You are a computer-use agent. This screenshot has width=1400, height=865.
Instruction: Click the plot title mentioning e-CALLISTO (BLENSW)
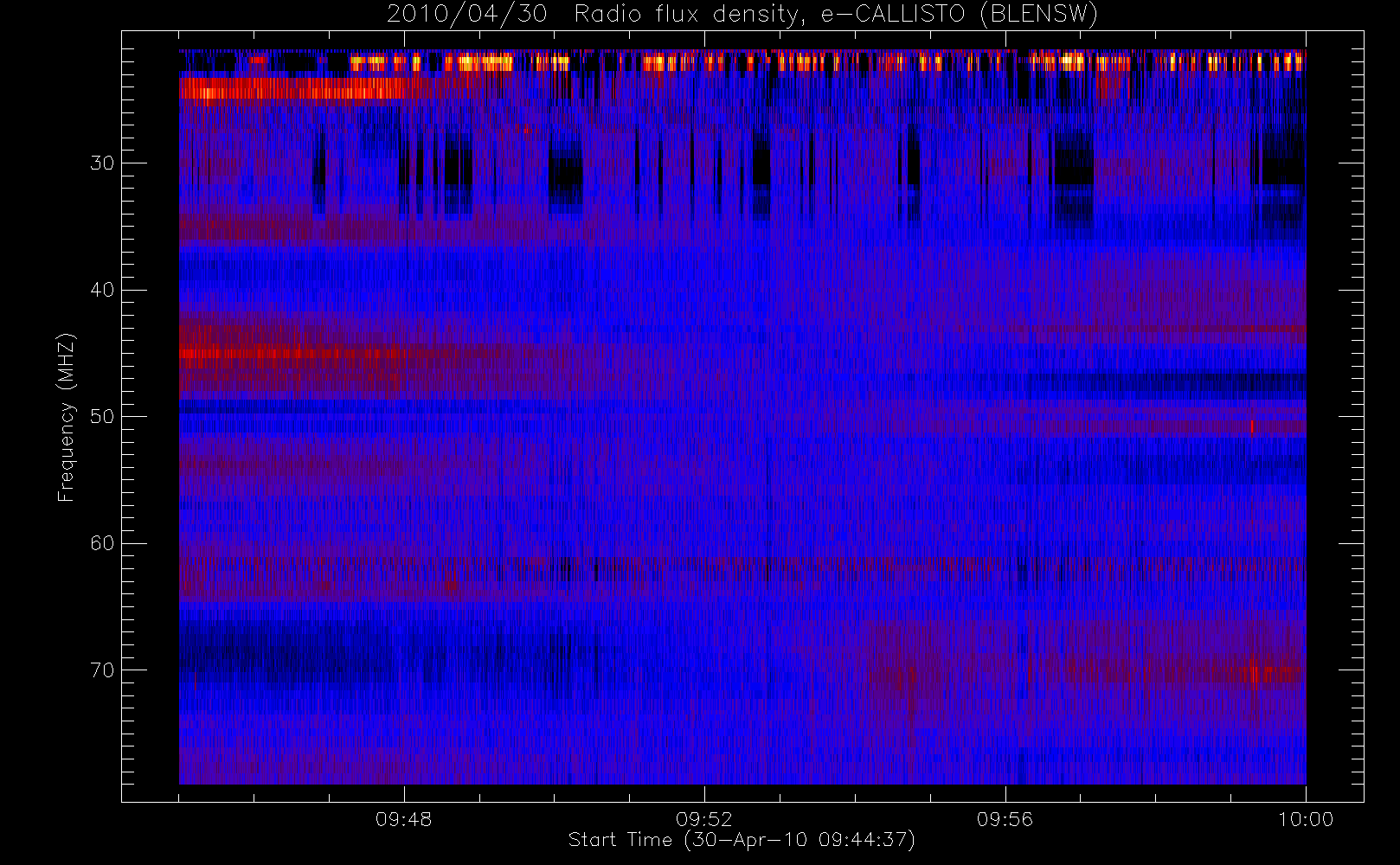click(742, 15)
